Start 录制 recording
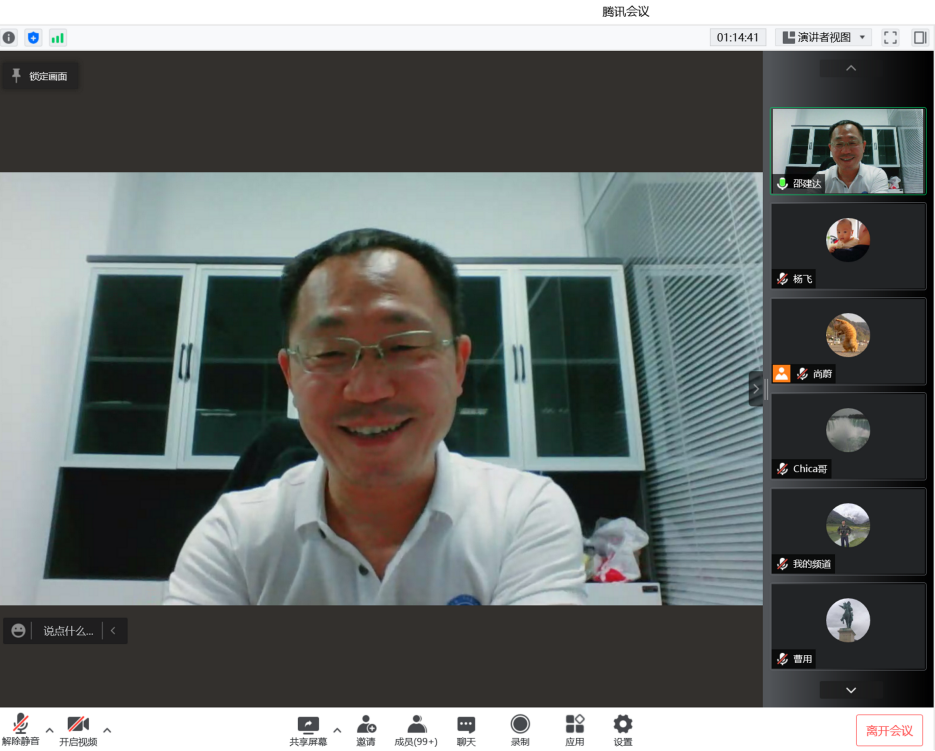The height and width of the screenshot is (751, 935). tap(520, 730)
